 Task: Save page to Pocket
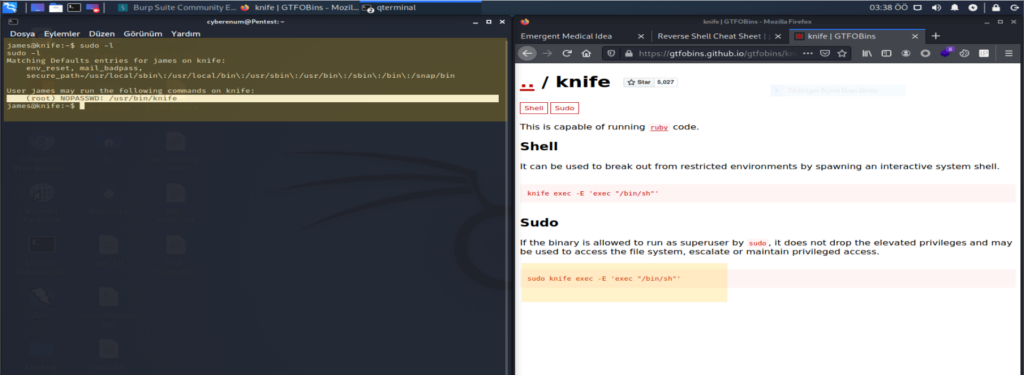pos(825,53)
